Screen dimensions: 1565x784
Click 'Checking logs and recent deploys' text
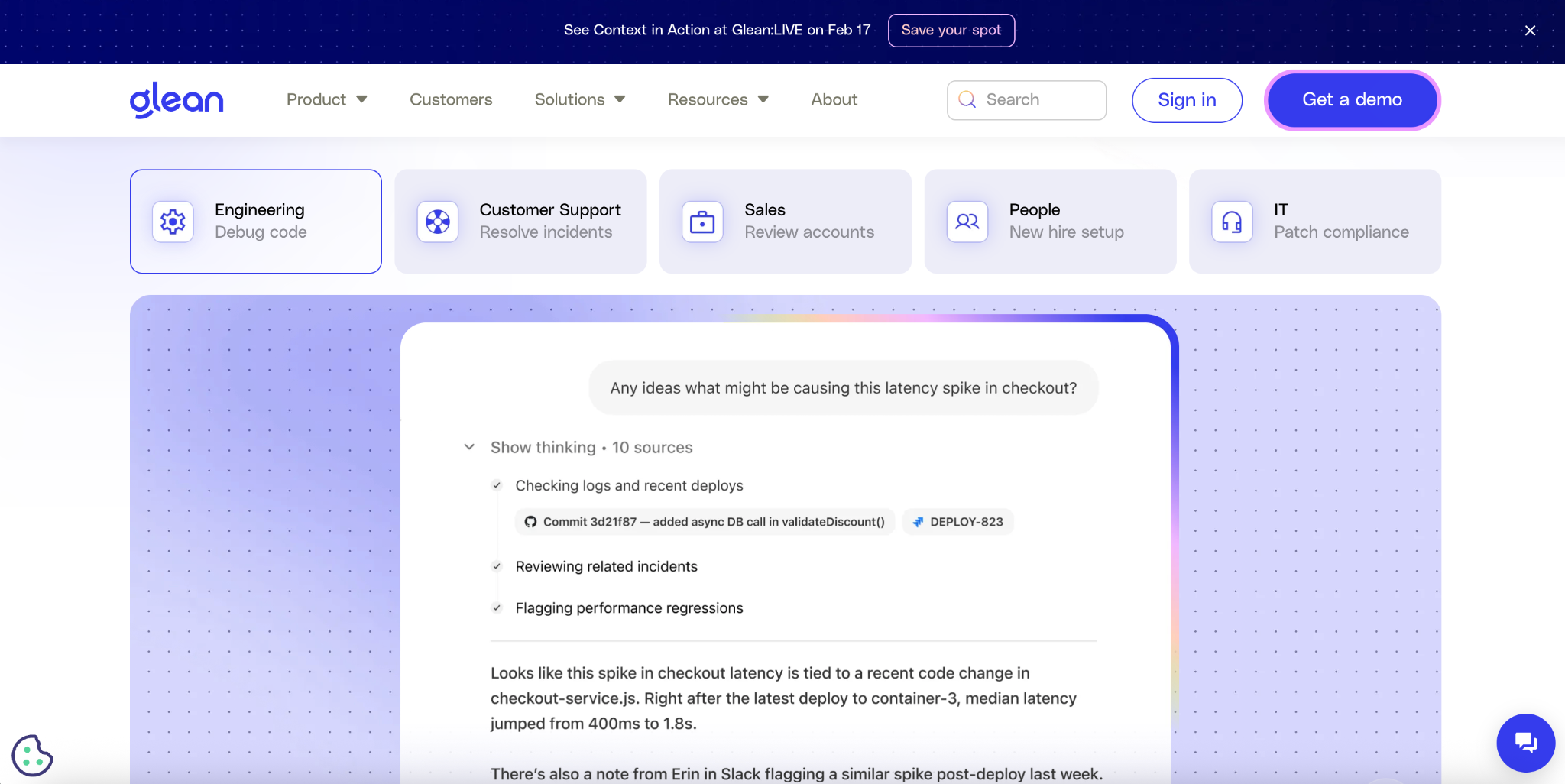[x=629, y=485]
